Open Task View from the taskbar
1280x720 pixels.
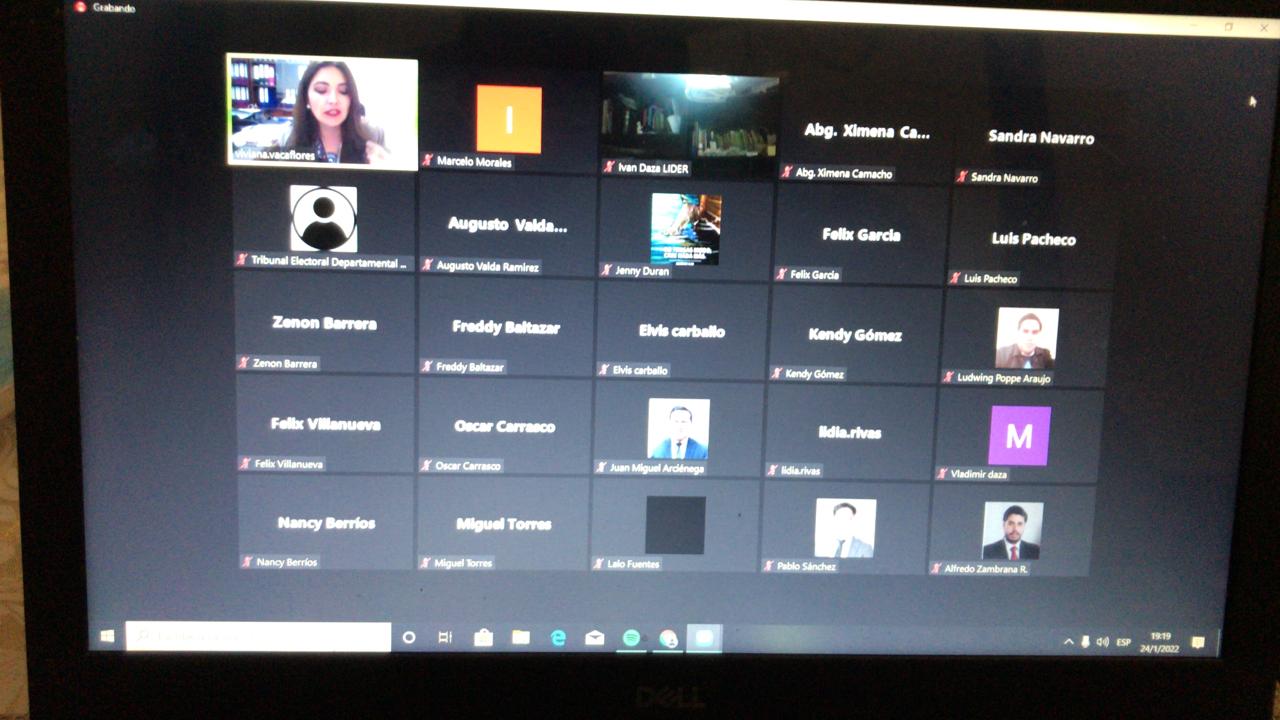[446, 637]
